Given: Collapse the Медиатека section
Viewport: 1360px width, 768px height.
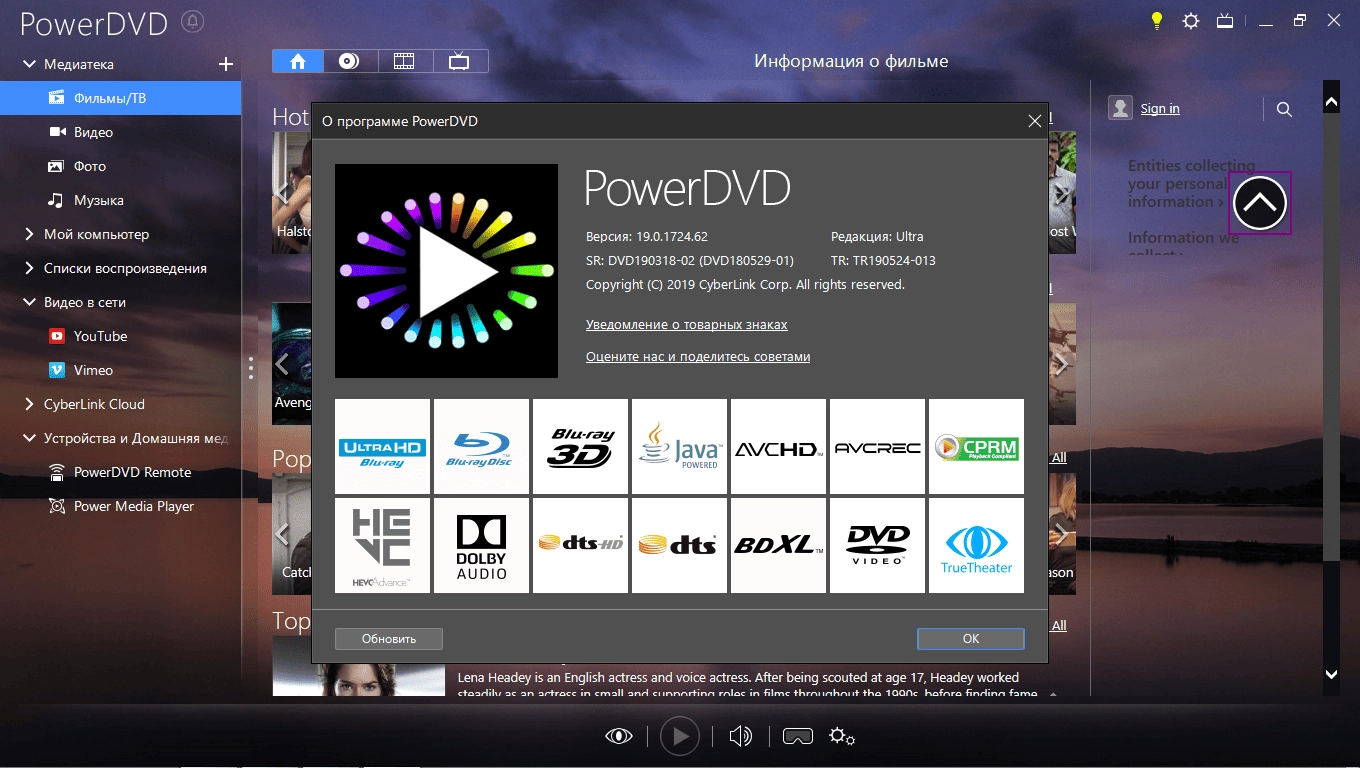Looking at the screenshot, I should click(x=29, y=64).
